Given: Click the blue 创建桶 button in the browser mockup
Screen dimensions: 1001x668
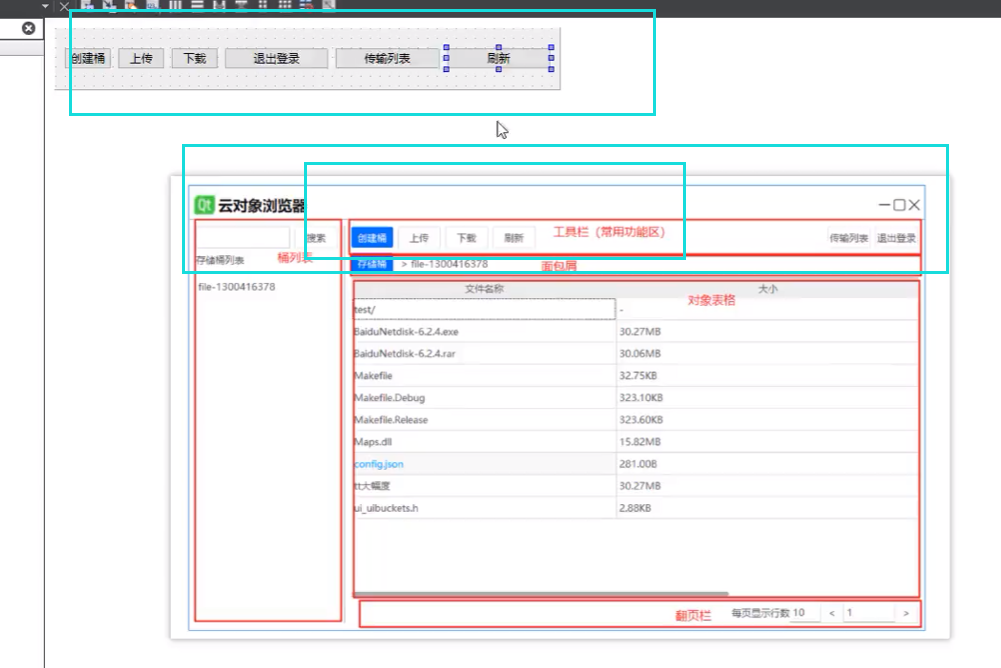Looking at the screenshot, I should [x=372, y=238].
